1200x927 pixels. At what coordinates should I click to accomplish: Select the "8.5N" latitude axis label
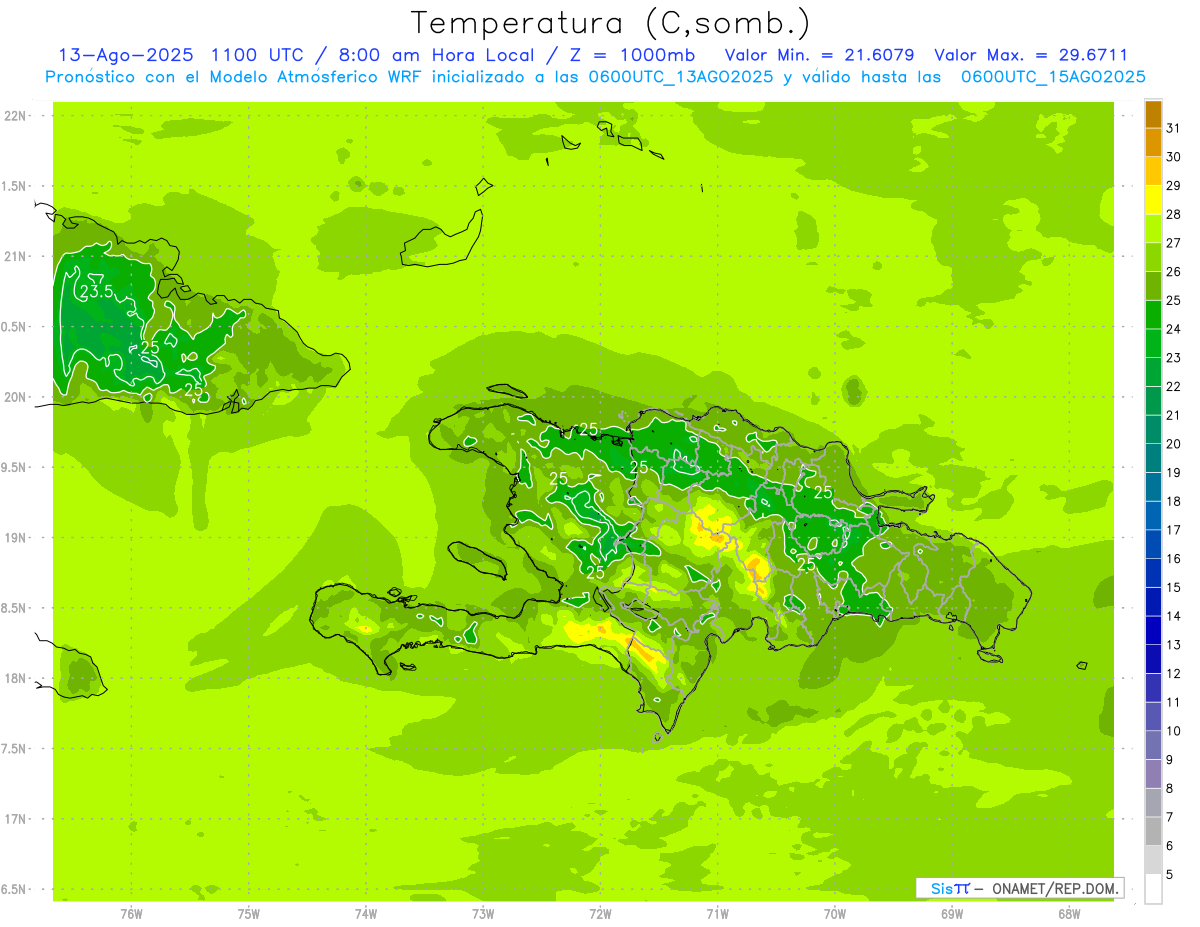click(x=15, y=608)
